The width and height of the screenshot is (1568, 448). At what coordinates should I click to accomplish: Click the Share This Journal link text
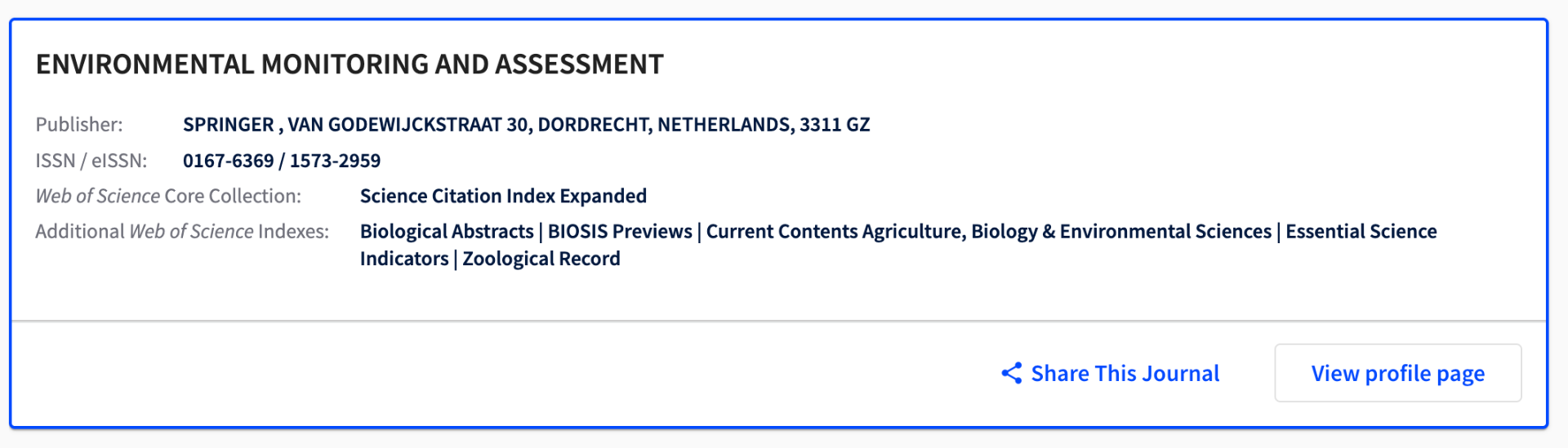[1125, 374]
